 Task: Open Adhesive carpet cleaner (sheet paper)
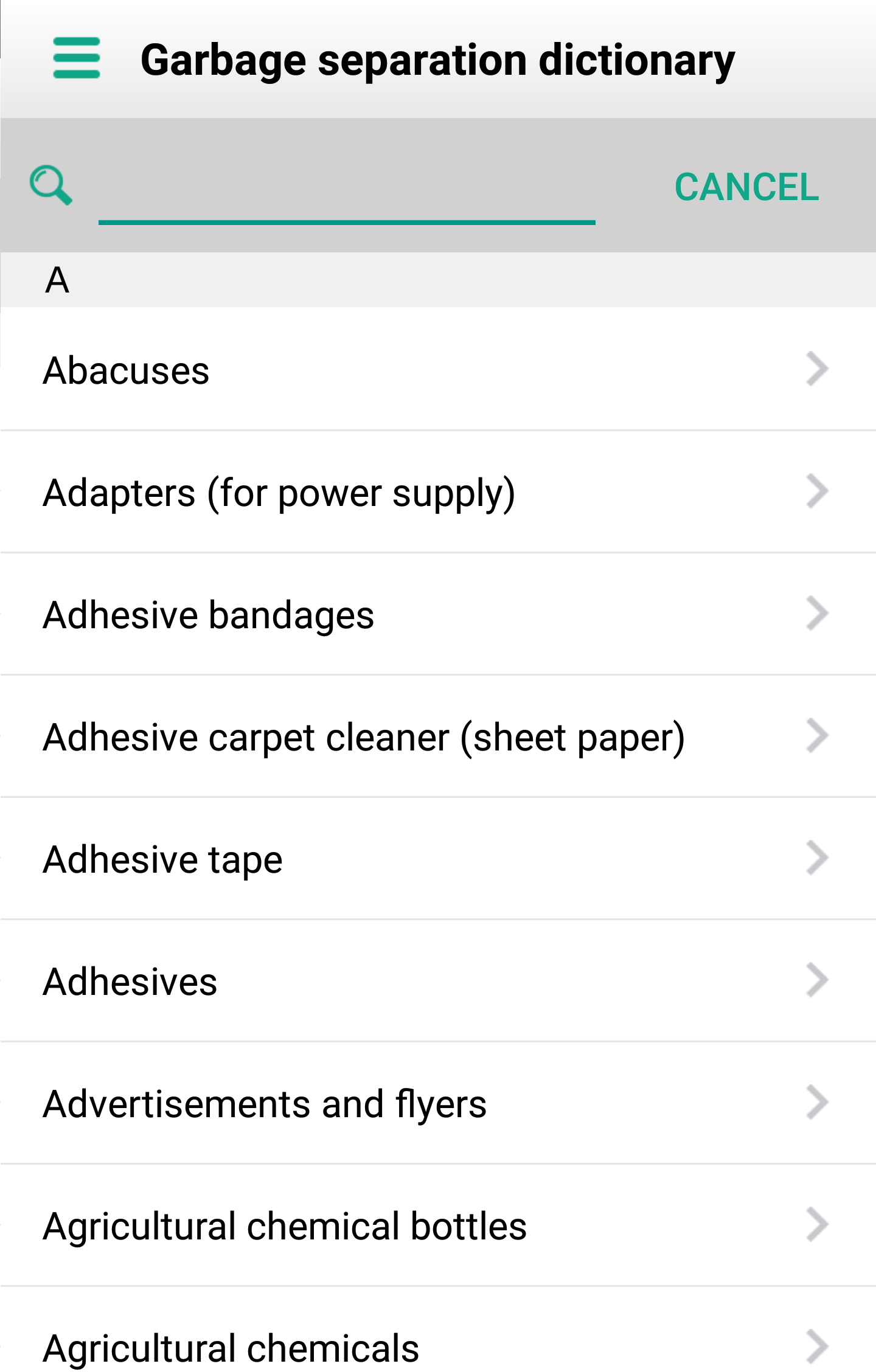438,736
